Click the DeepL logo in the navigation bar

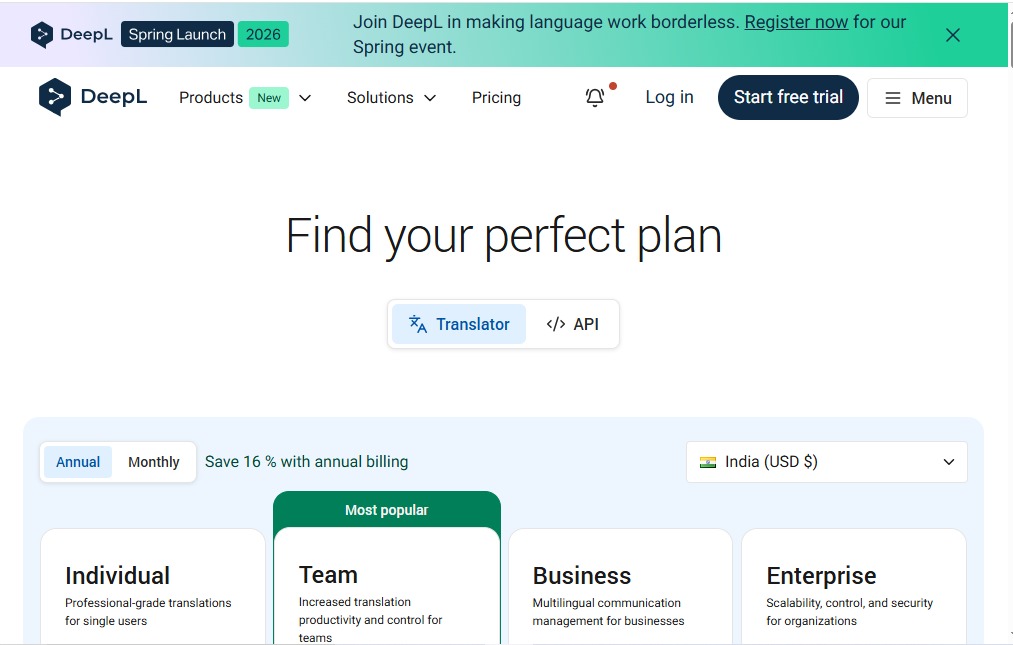(x=93, y=97)
